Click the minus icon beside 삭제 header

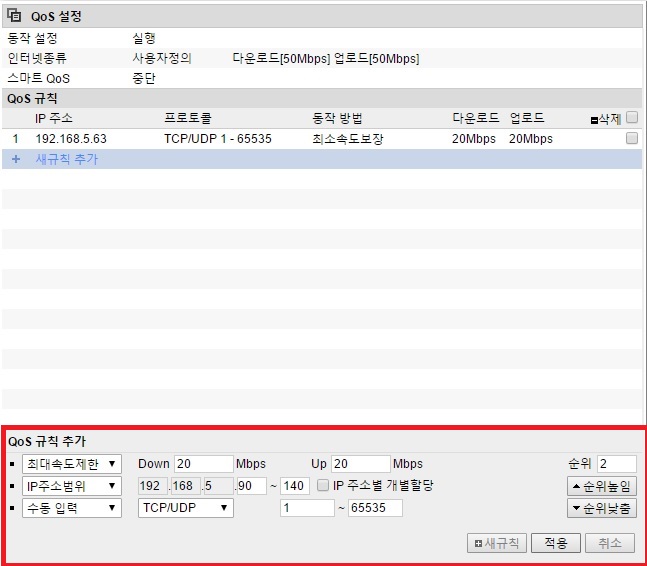pos(594,120)
